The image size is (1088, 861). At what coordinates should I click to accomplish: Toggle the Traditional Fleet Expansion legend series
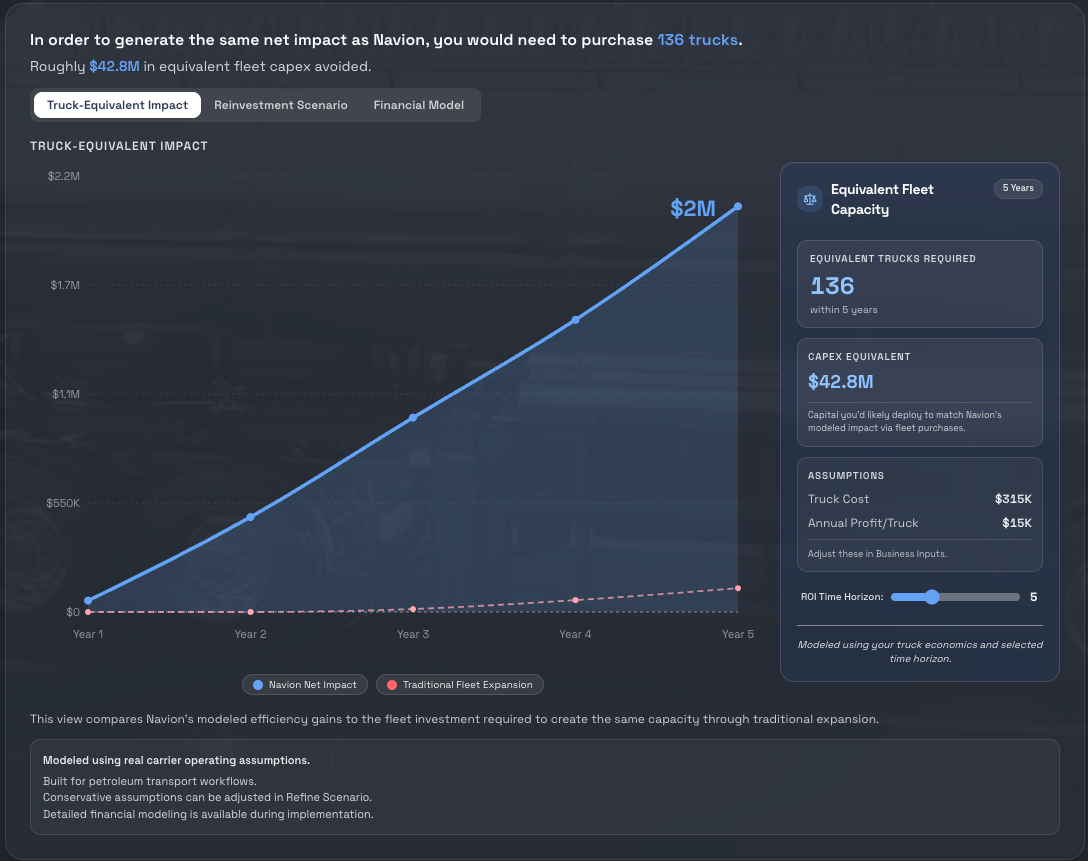click(x=459, y=685)
